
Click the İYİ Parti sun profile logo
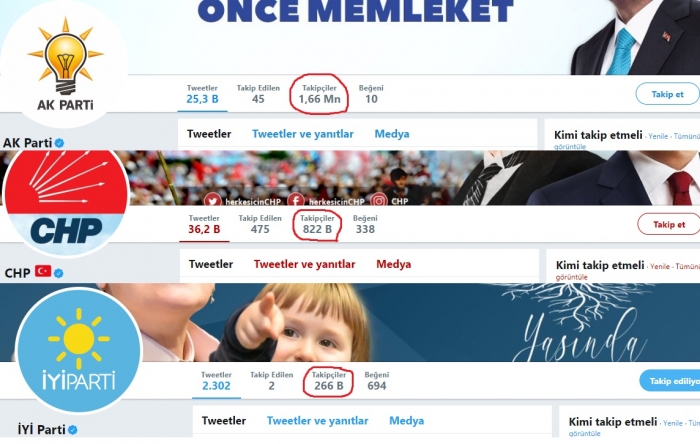coord(79,350)
